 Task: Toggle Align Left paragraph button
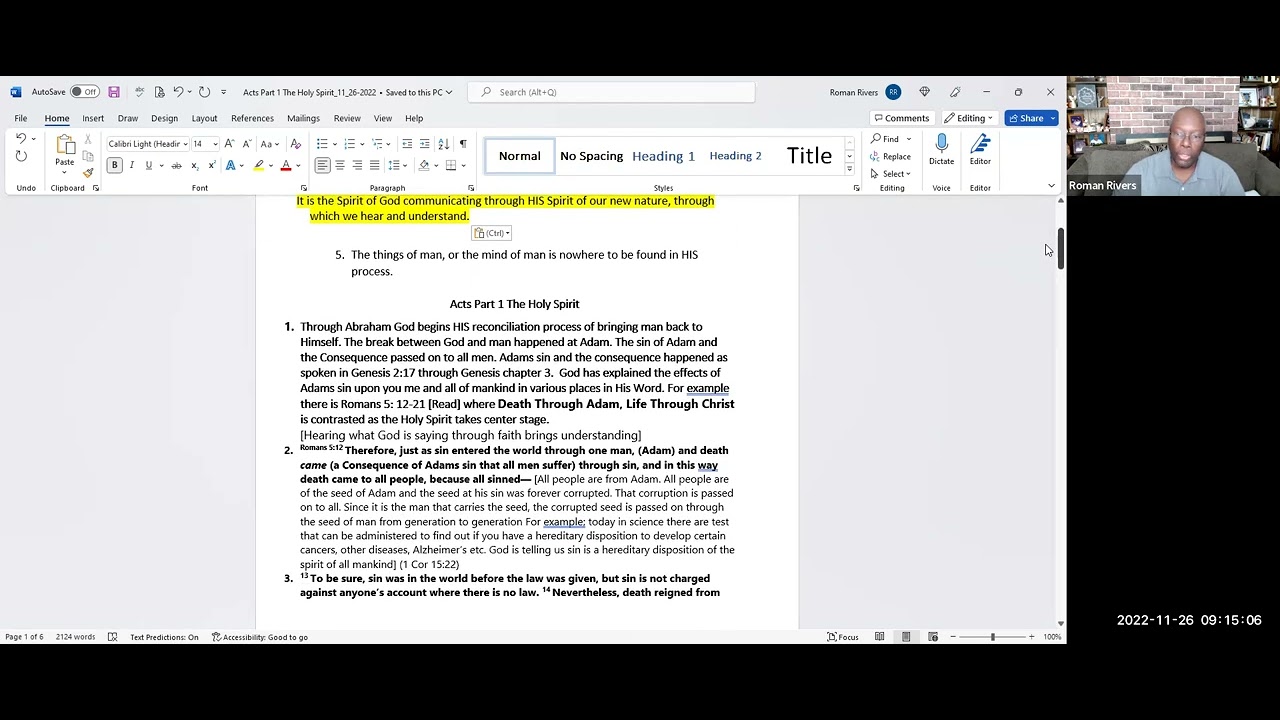point(322,165)
